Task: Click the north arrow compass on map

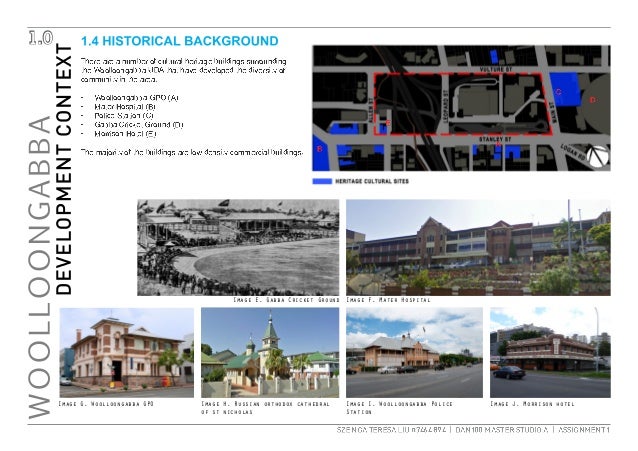Action: tap(598, 156)
